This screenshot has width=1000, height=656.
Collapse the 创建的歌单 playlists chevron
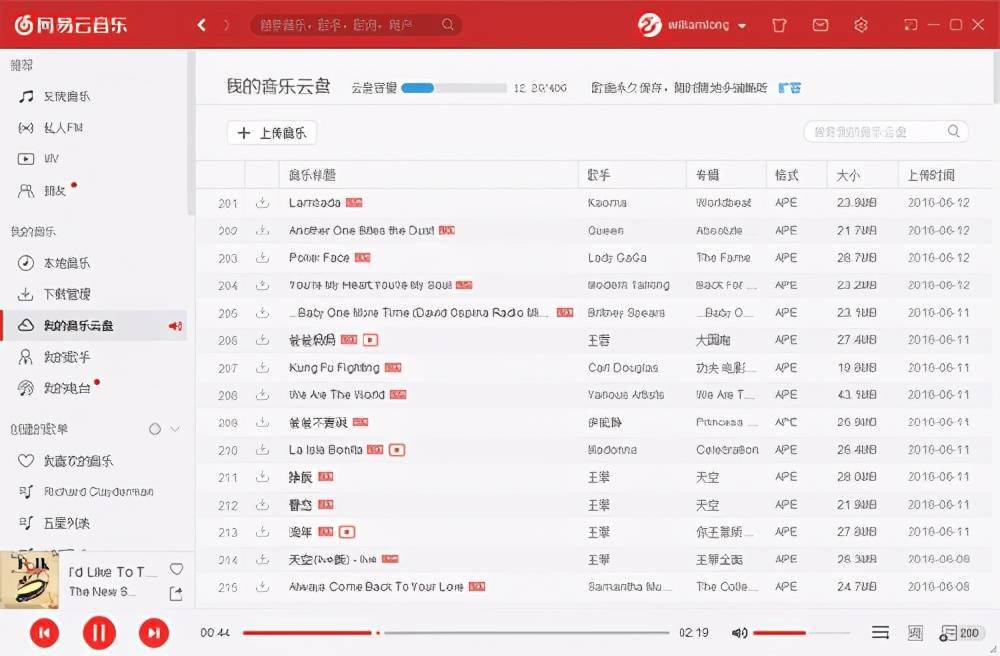click(176, 429)
